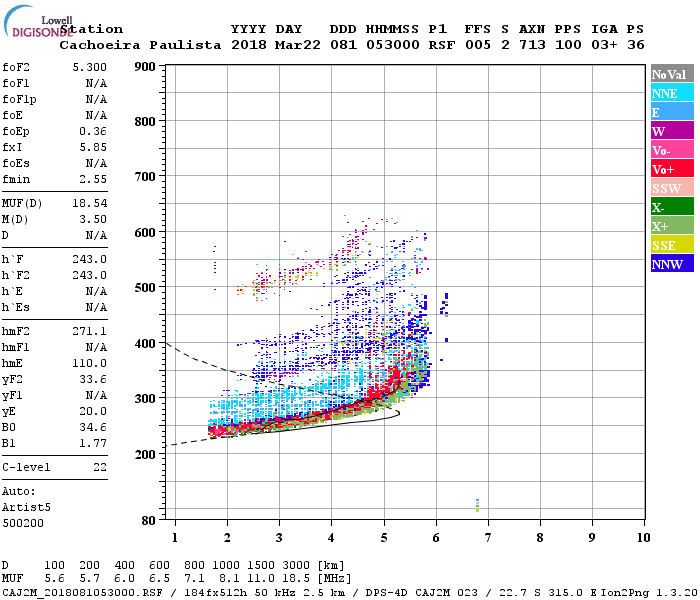Click the h`Es N/A value
The height and width of the screenshot is (600, 700).
[96, 308]
